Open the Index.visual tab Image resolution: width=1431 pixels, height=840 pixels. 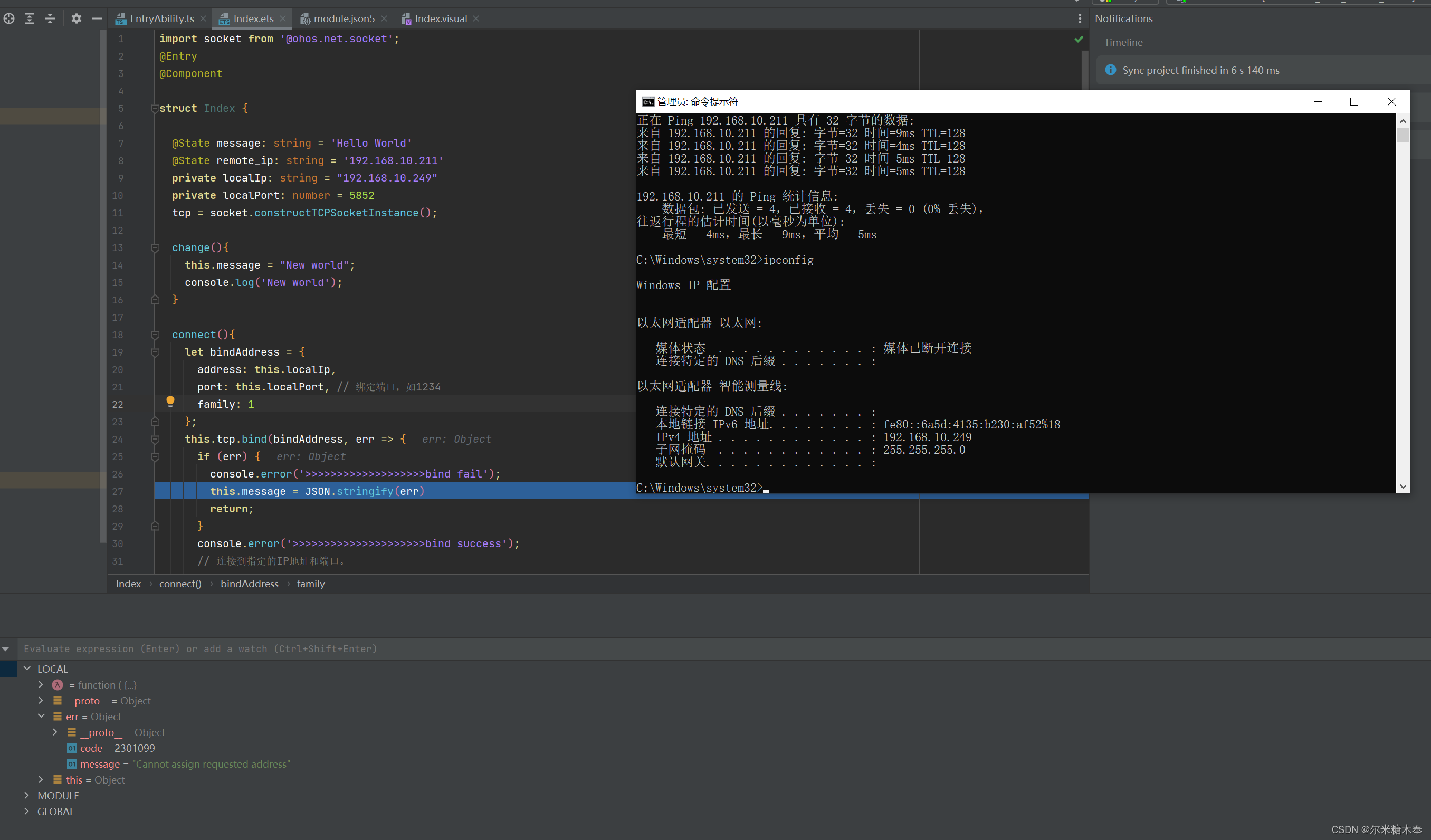tap(440, 19)
